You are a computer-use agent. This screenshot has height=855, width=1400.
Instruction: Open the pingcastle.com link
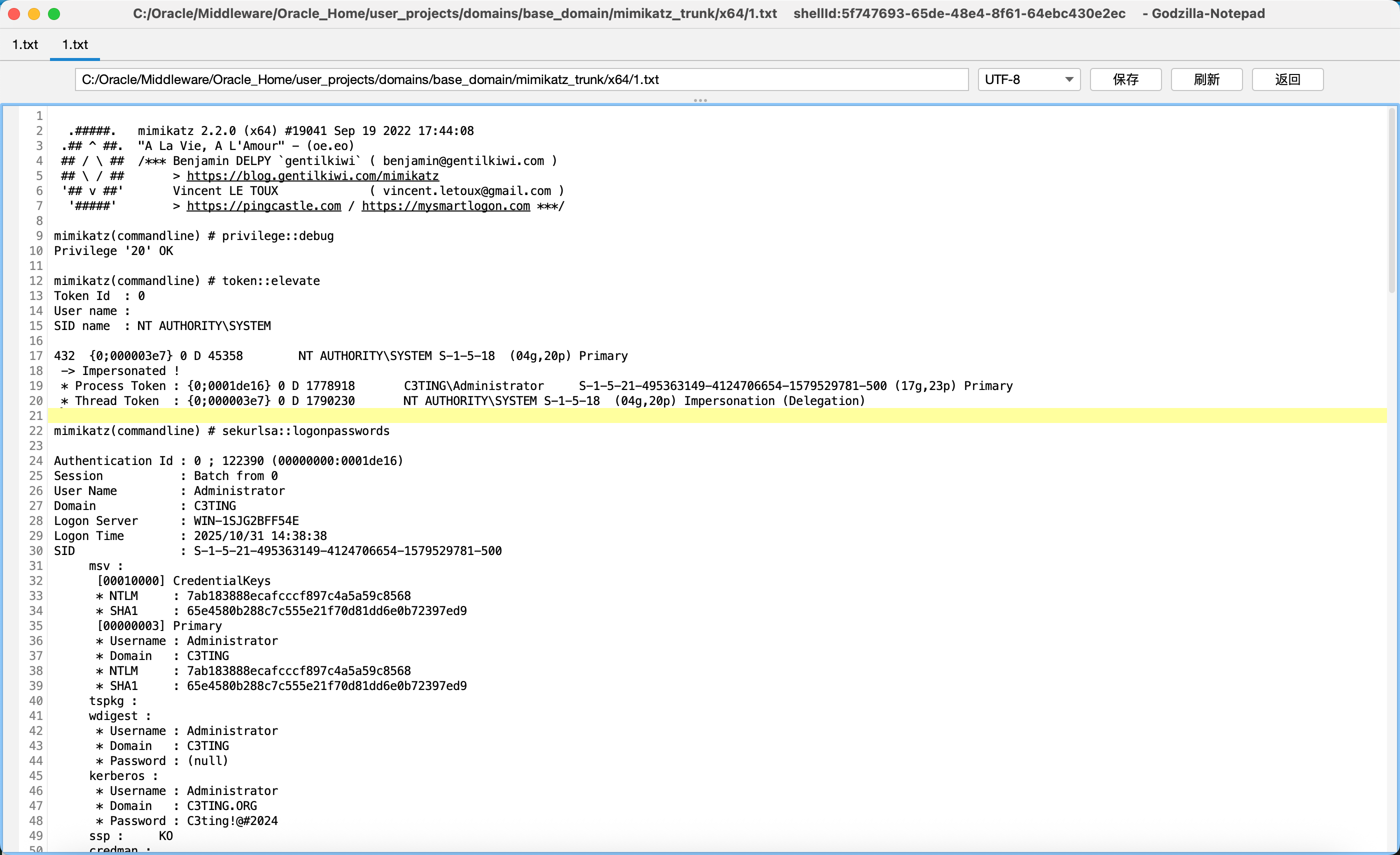pyautogui.click(x=263, y=206)
